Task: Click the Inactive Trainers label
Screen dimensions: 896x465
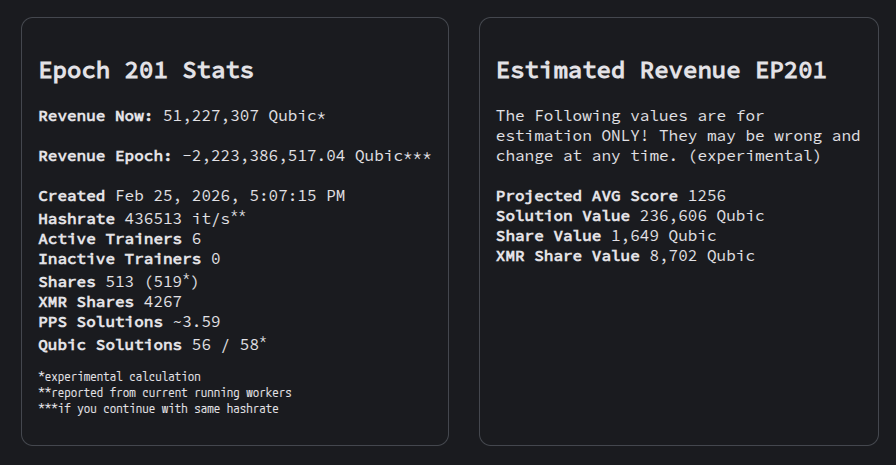Action: pos(118,259)
